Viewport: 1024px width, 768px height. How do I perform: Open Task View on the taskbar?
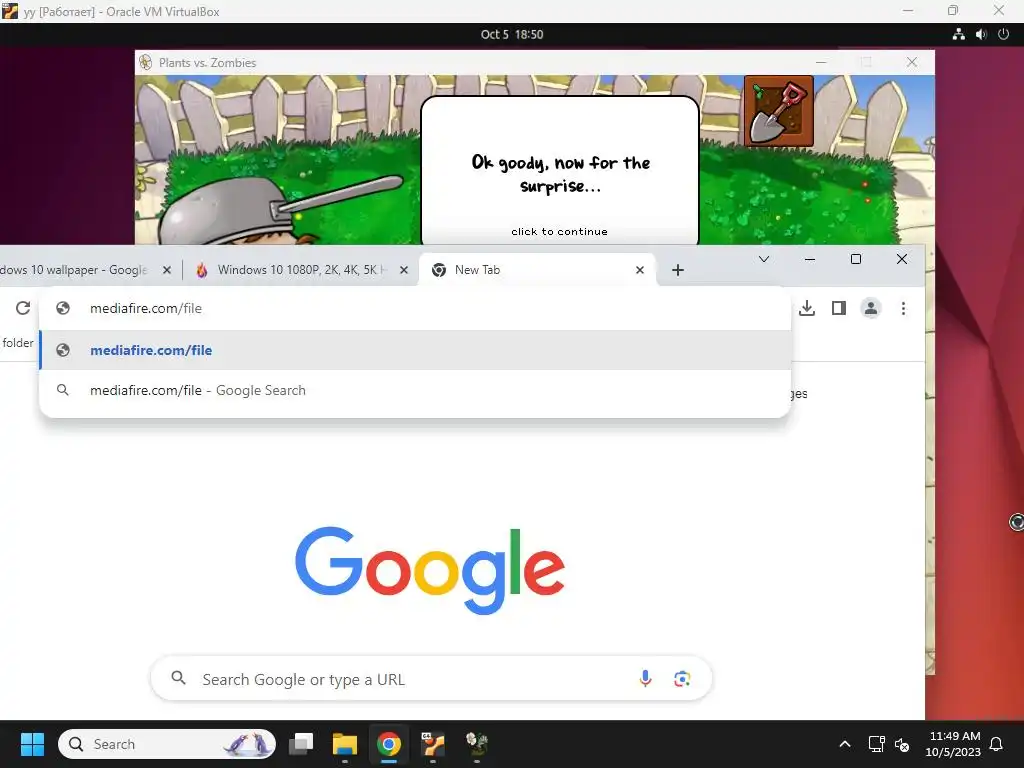coord(301,744)
